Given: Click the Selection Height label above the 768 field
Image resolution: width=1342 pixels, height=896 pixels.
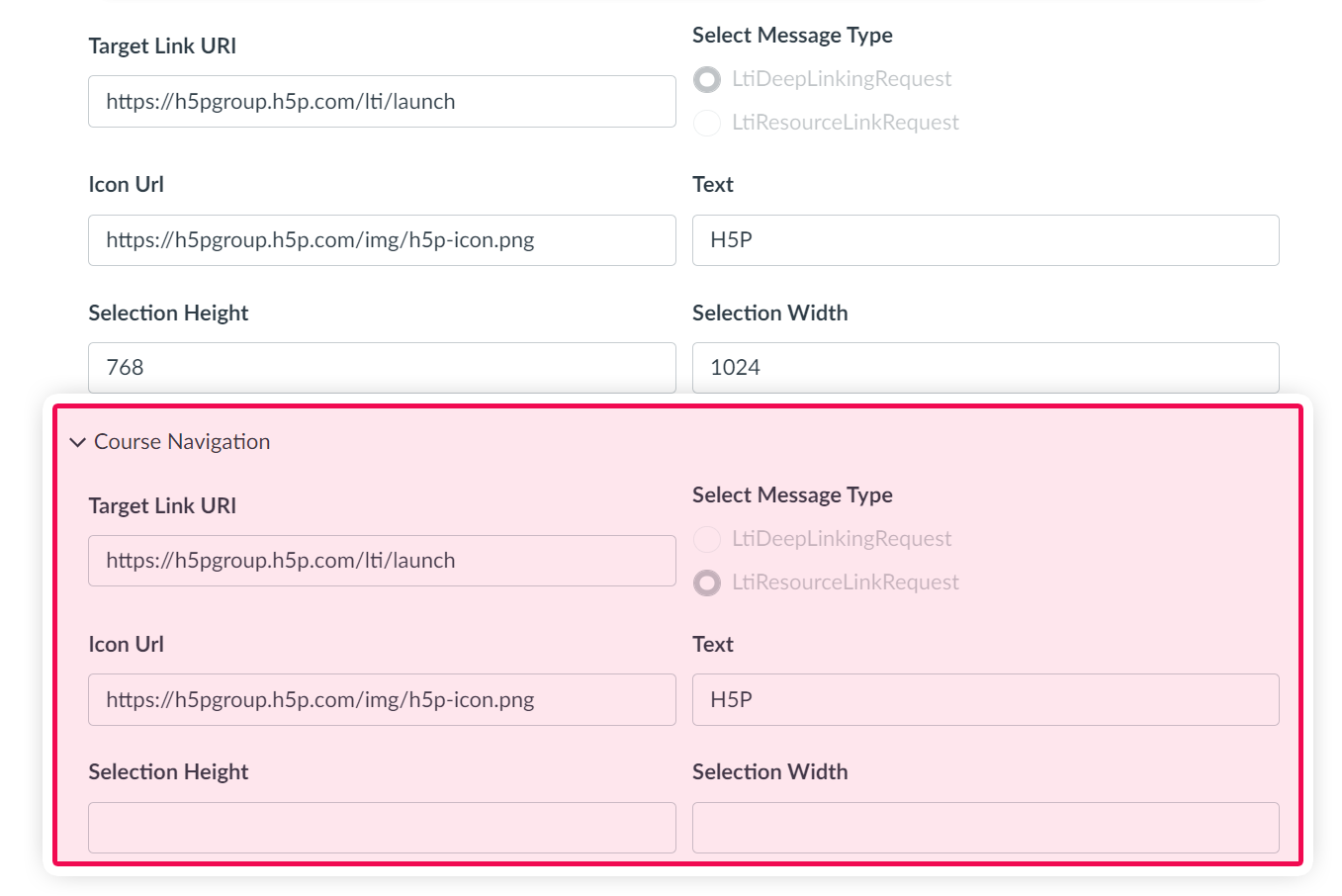Looking at the screenshot, I should coord(168,313).
